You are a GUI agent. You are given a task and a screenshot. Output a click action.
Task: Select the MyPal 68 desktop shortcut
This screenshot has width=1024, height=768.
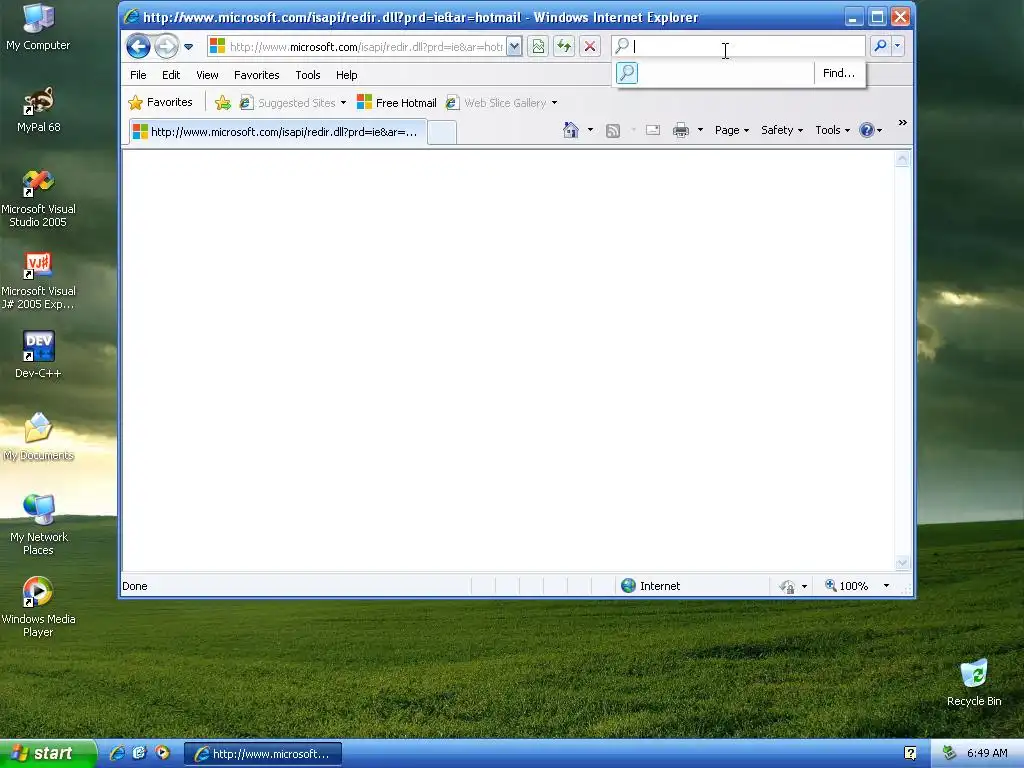click(38, 110)
